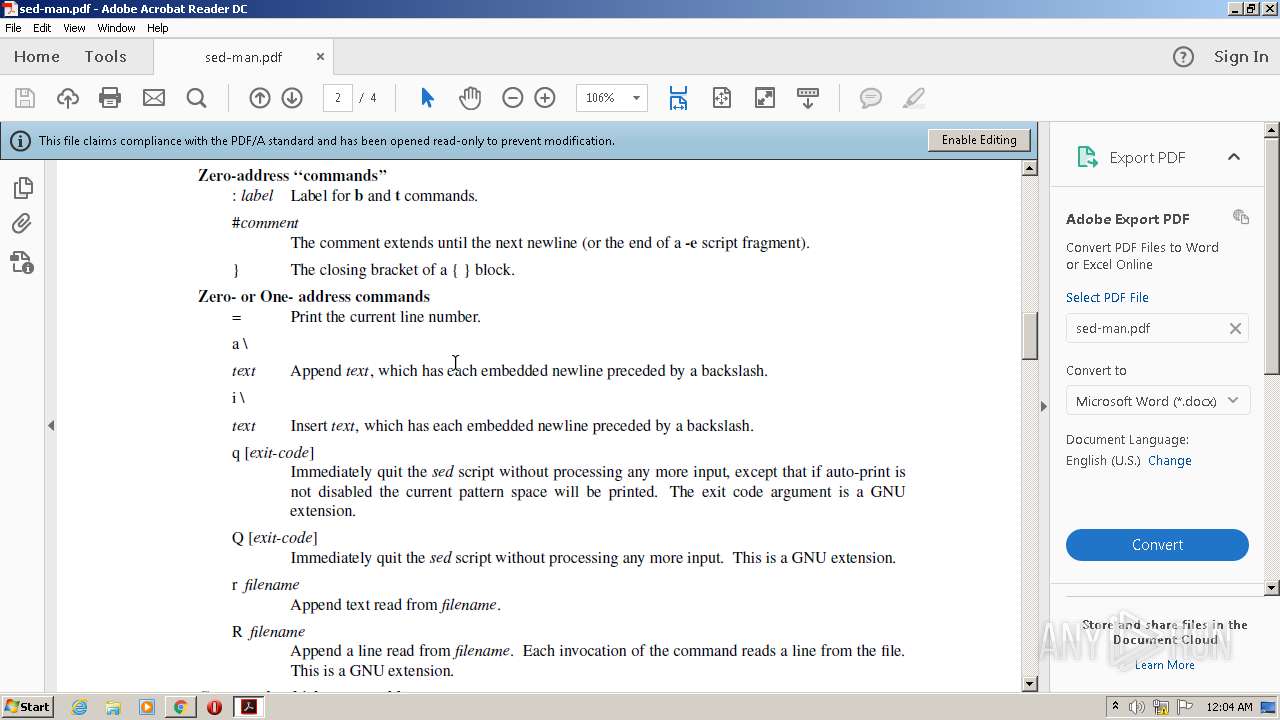This screenshot has height=720, width=1280.
Task: Click the taskbar volume speaker icon
Action: (1137, 707)
